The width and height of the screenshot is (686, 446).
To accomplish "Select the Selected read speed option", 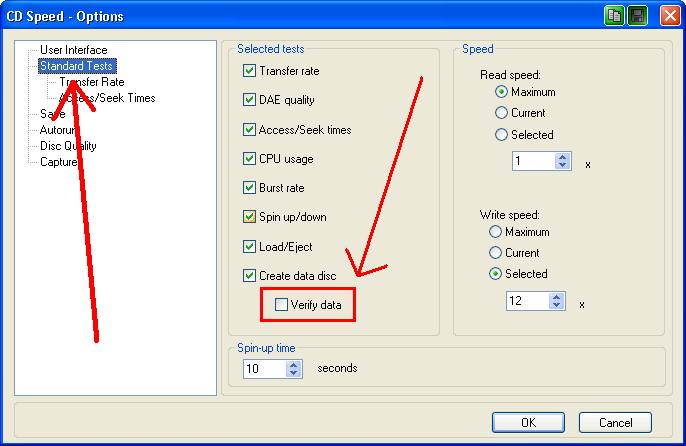I will coord(501,134).
